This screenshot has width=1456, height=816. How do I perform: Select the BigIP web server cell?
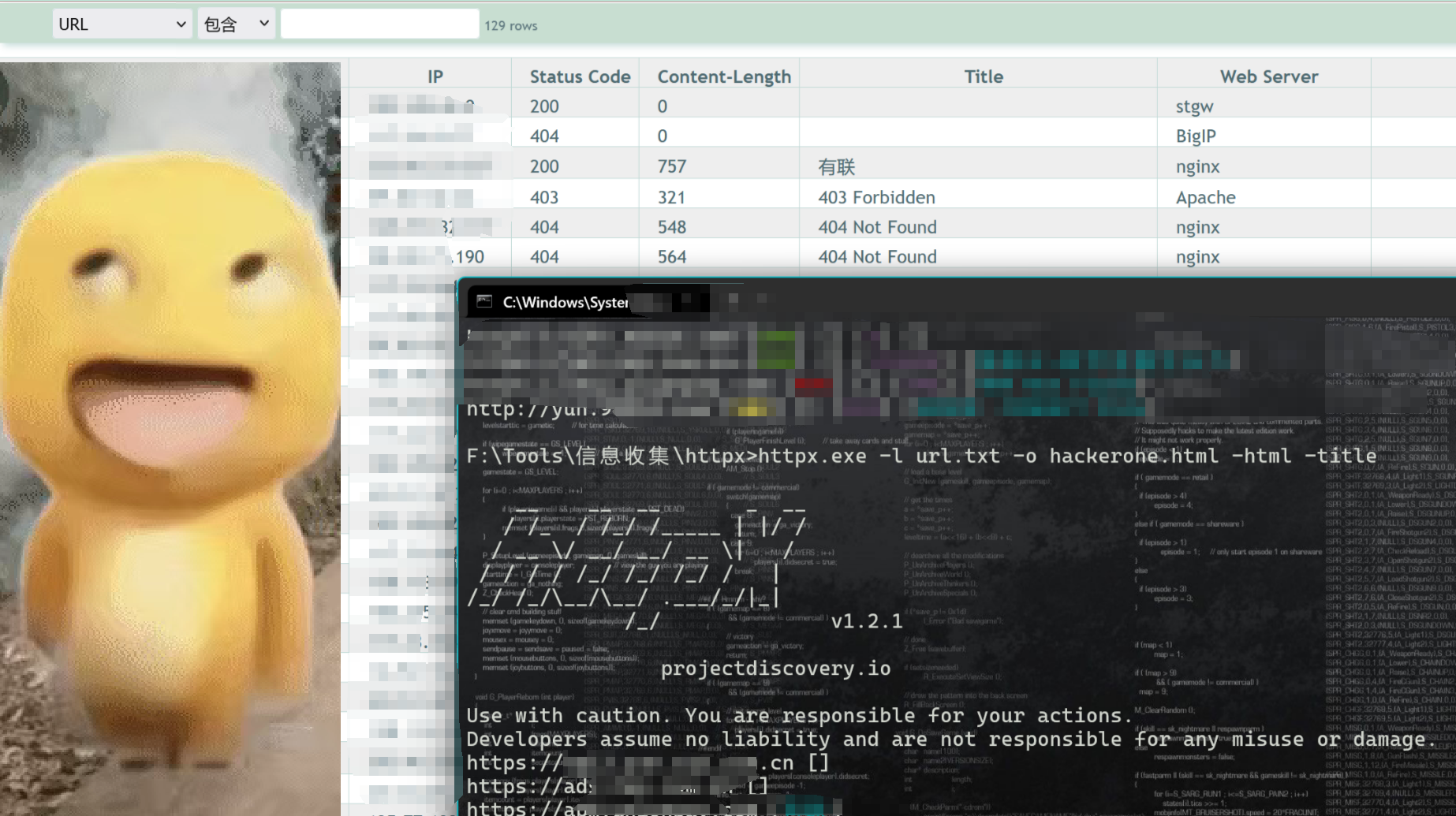(1196, 136)
